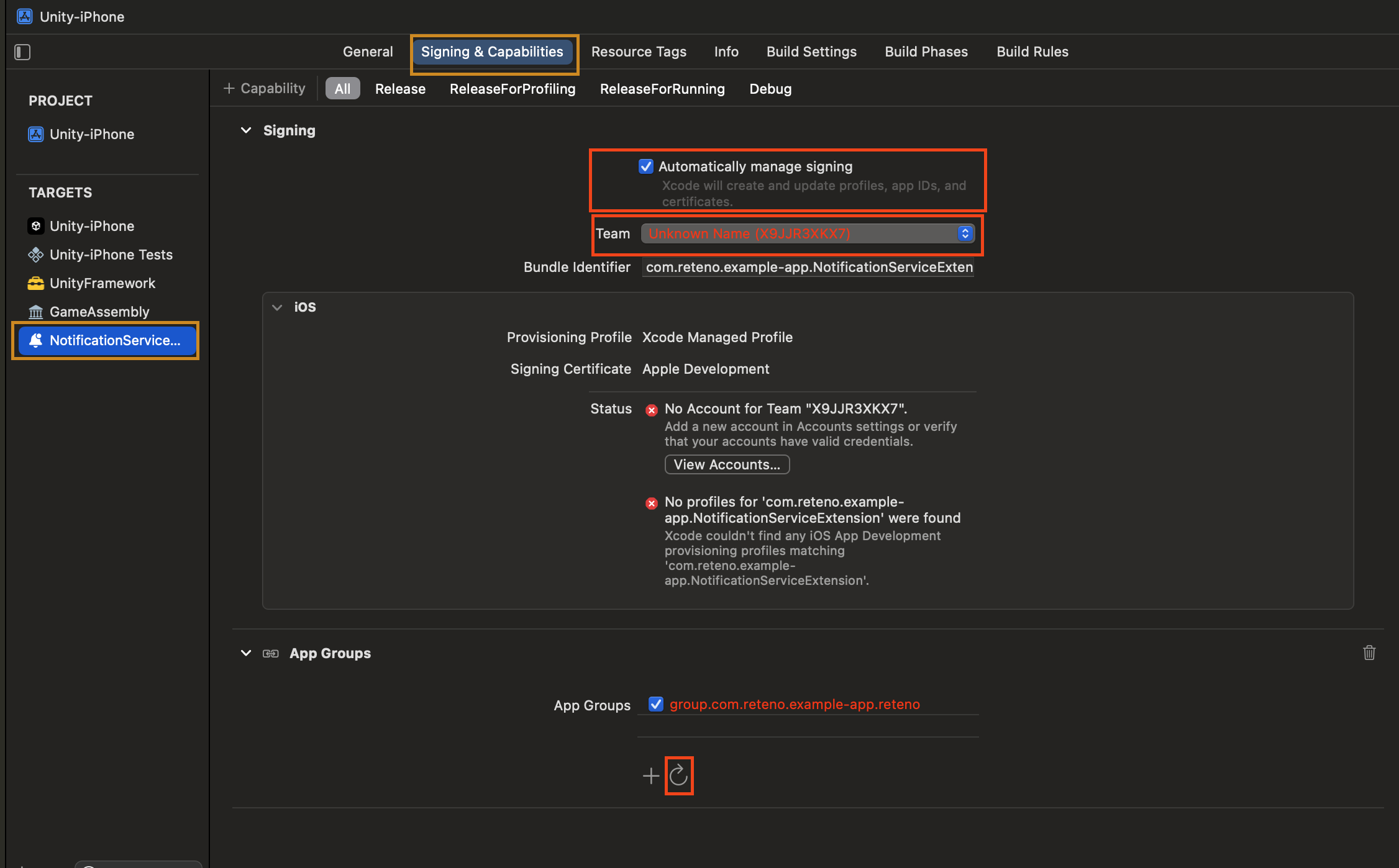Click 'No Account for Team' status message
Screen dimensions: 1399x868
786,409
